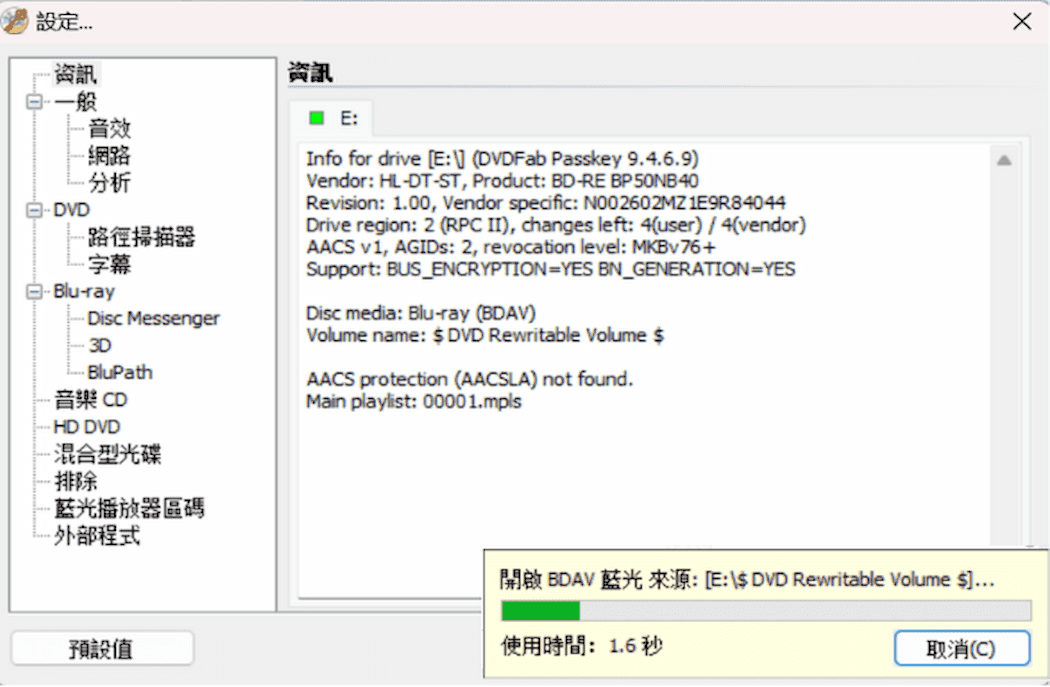This screenshot has height=687, width=1050.
Task: Open 藍光播放器區碼 settings
Action: click(x=129, y=509)
